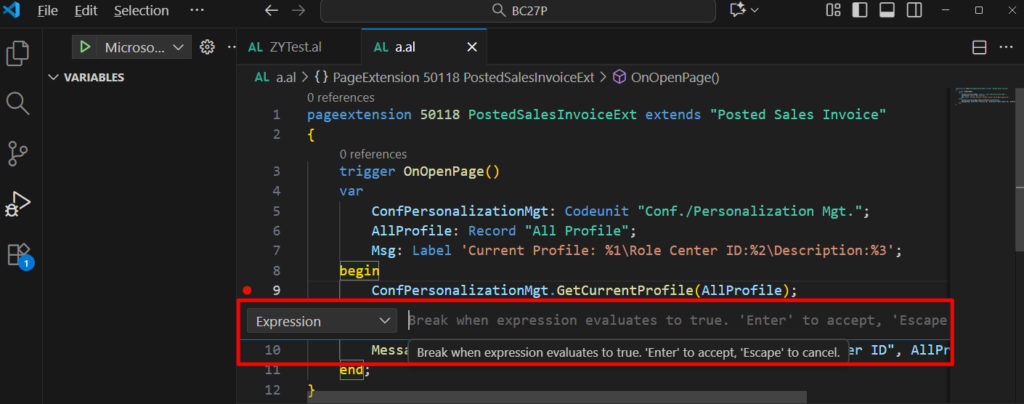Click the Split Editor icon

tap(980, 47)
